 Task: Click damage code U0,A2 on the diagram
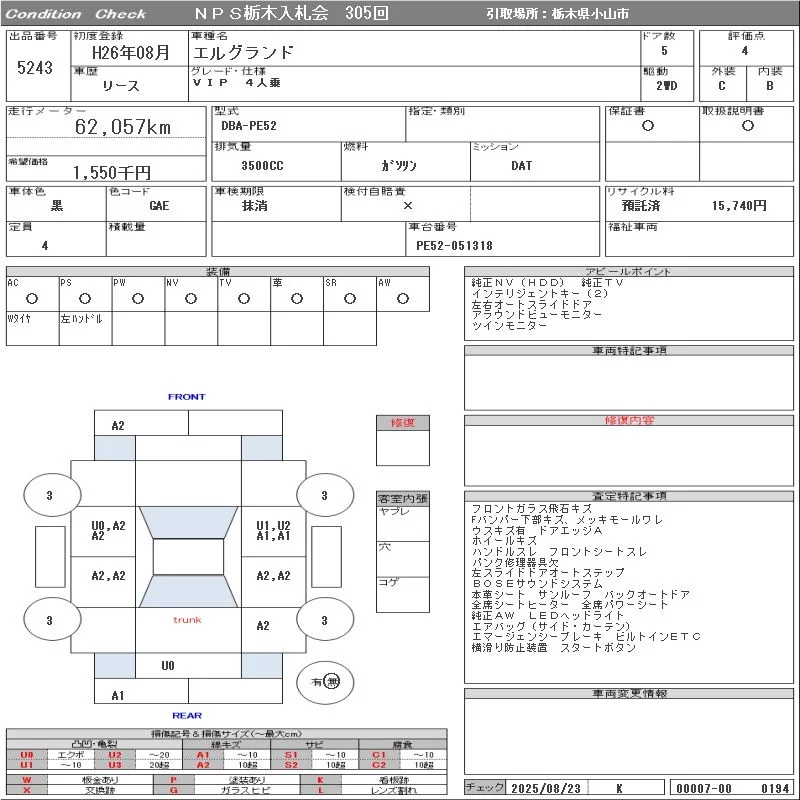click(x=108, y=526)
